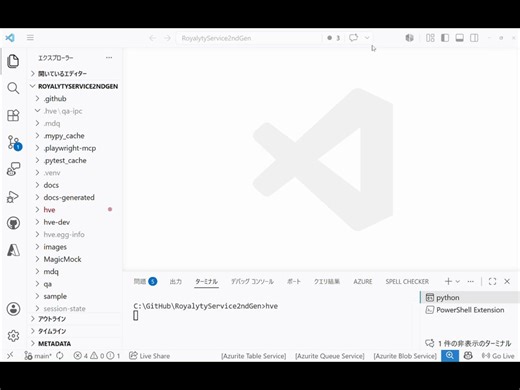This screenshot has height=390, width=520.
Task: Open the Copilot chat sessions icon in activity bar
Action: coord(13,169)
